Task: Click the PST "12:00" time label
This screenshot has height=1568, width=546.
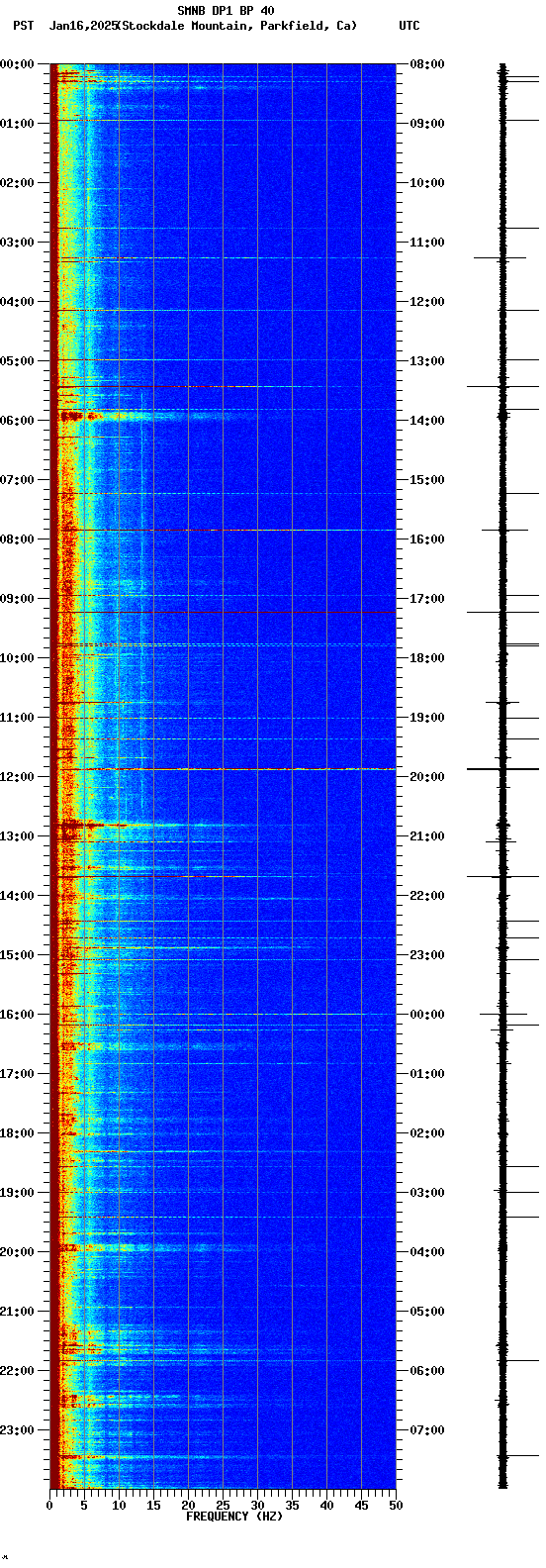Action: [17, 777]
